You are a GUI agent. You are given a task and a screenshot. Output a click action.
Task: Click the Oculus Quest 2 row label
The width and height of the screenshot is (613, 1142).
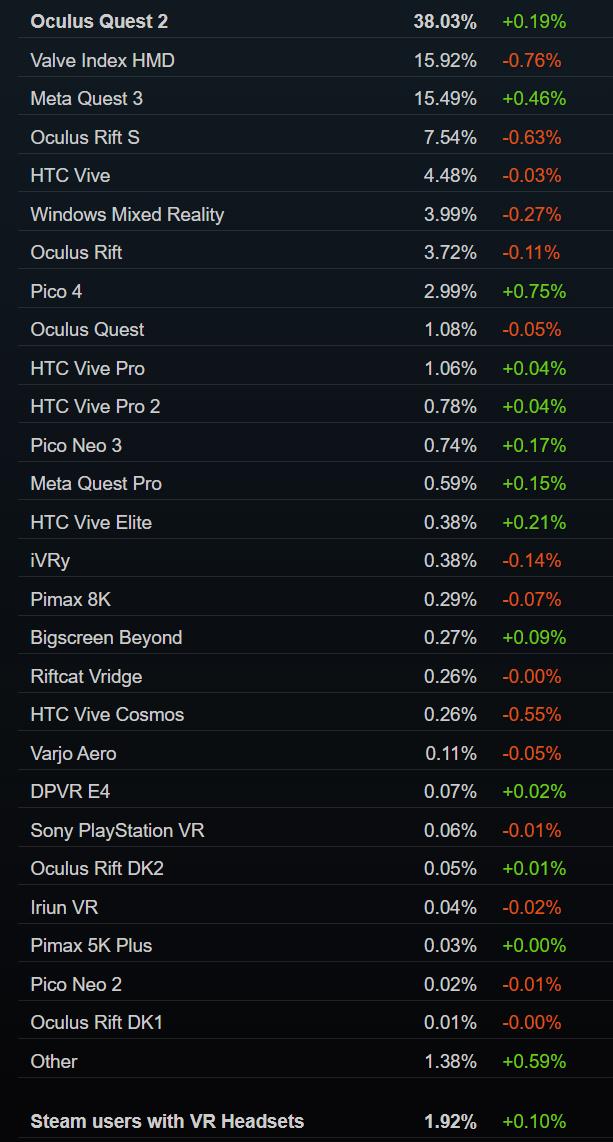click(x=99, y=21)
